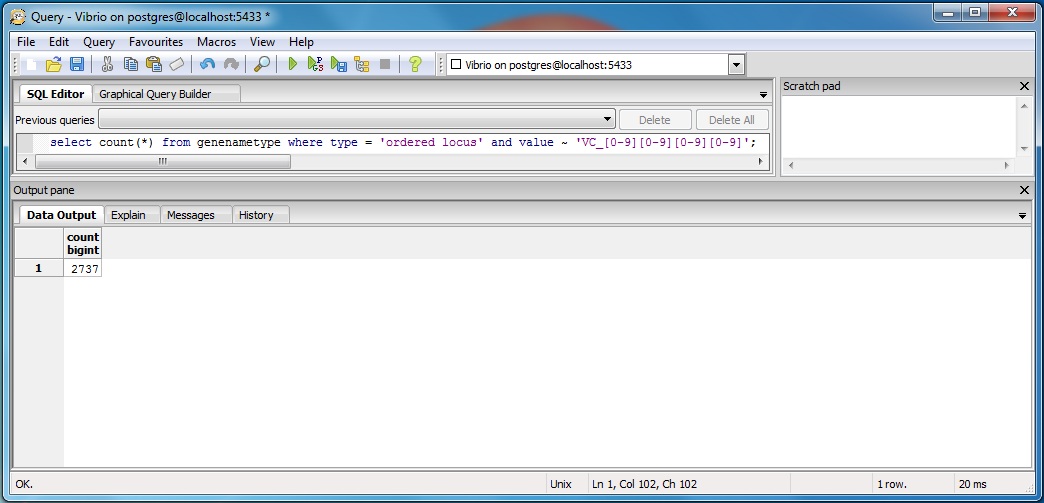Open the SQL Editor panel menu arrow
The image size is (1044, 503).
tap(763, 95)
